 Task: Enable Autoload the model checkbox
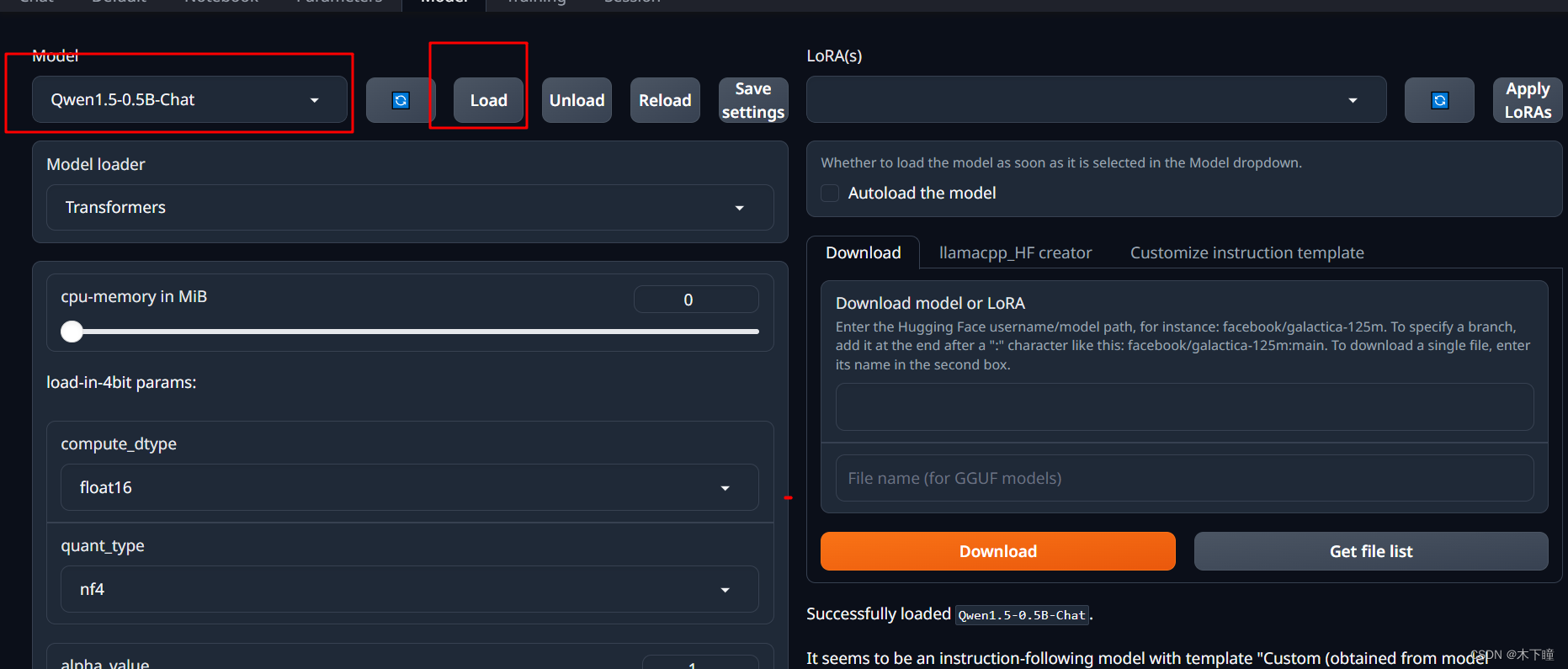tap(830, 194)
